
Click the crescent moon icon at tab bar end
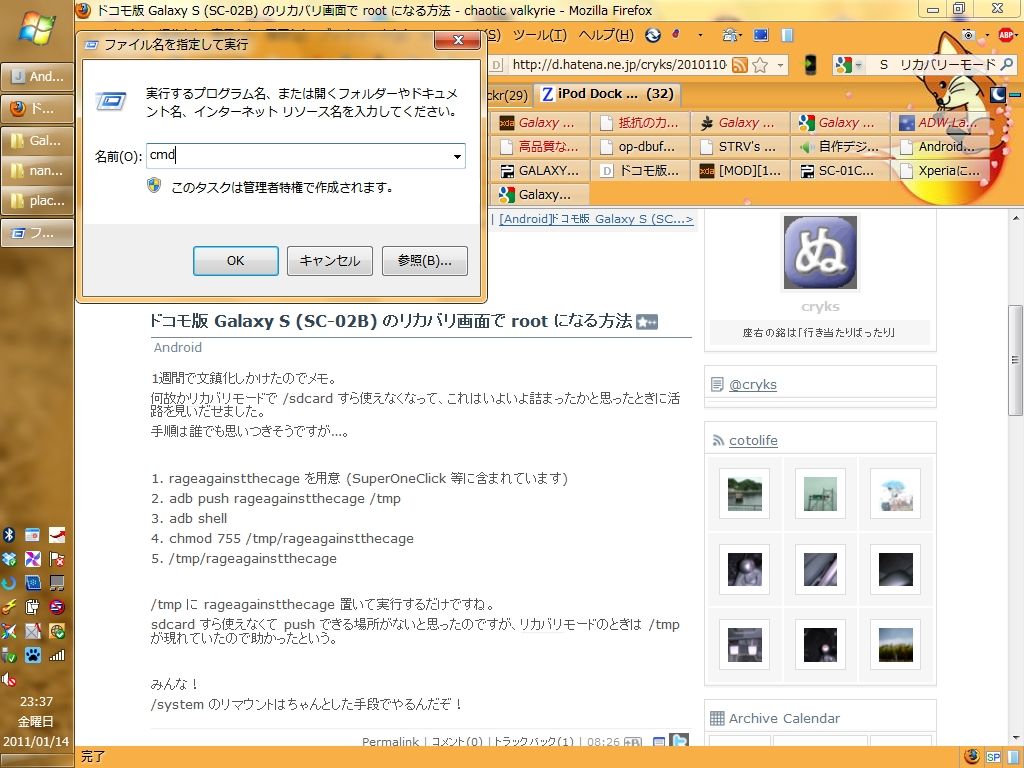(x=997, y=95)
